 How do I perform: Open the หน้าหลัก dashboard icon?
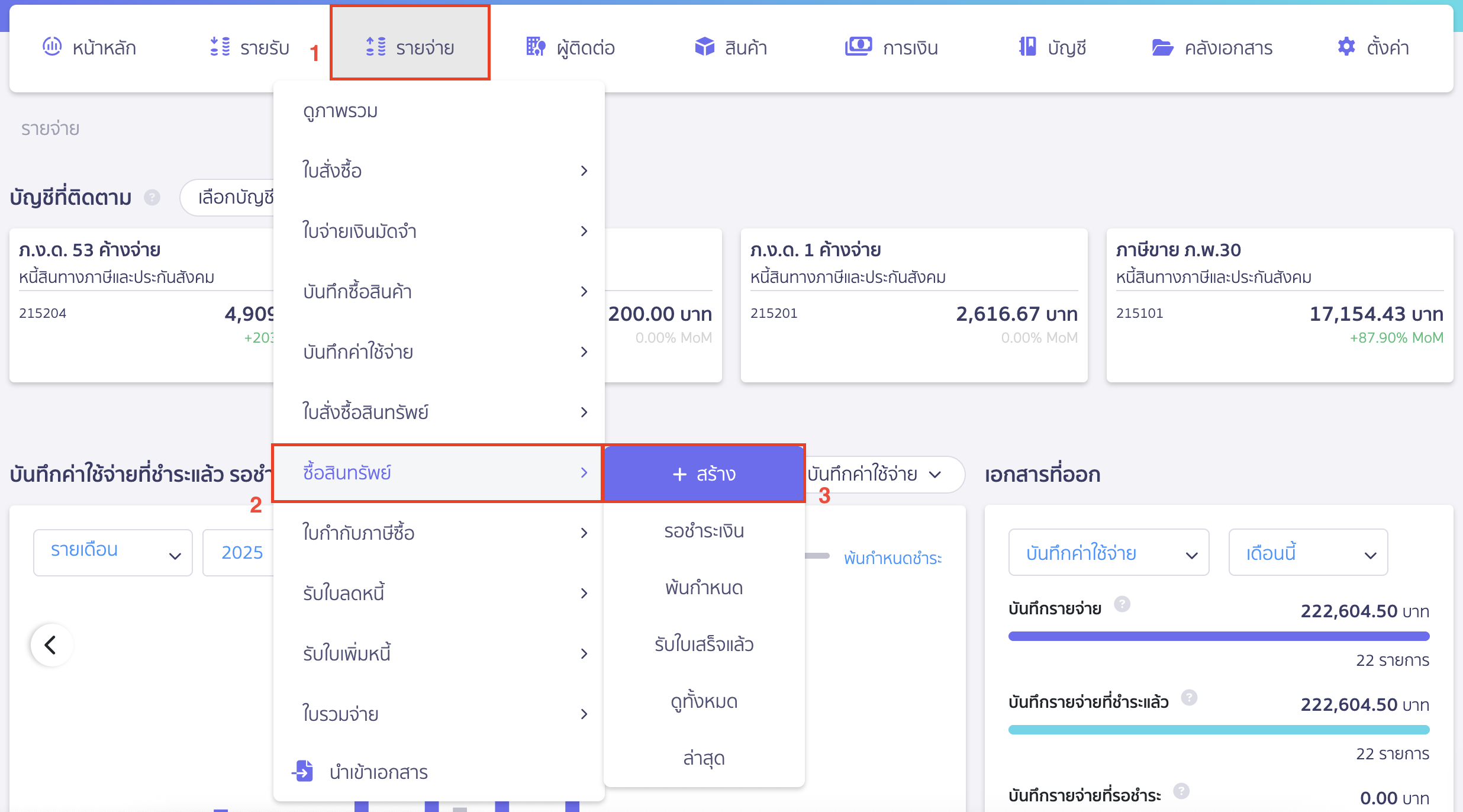click(x=52, y=46)
